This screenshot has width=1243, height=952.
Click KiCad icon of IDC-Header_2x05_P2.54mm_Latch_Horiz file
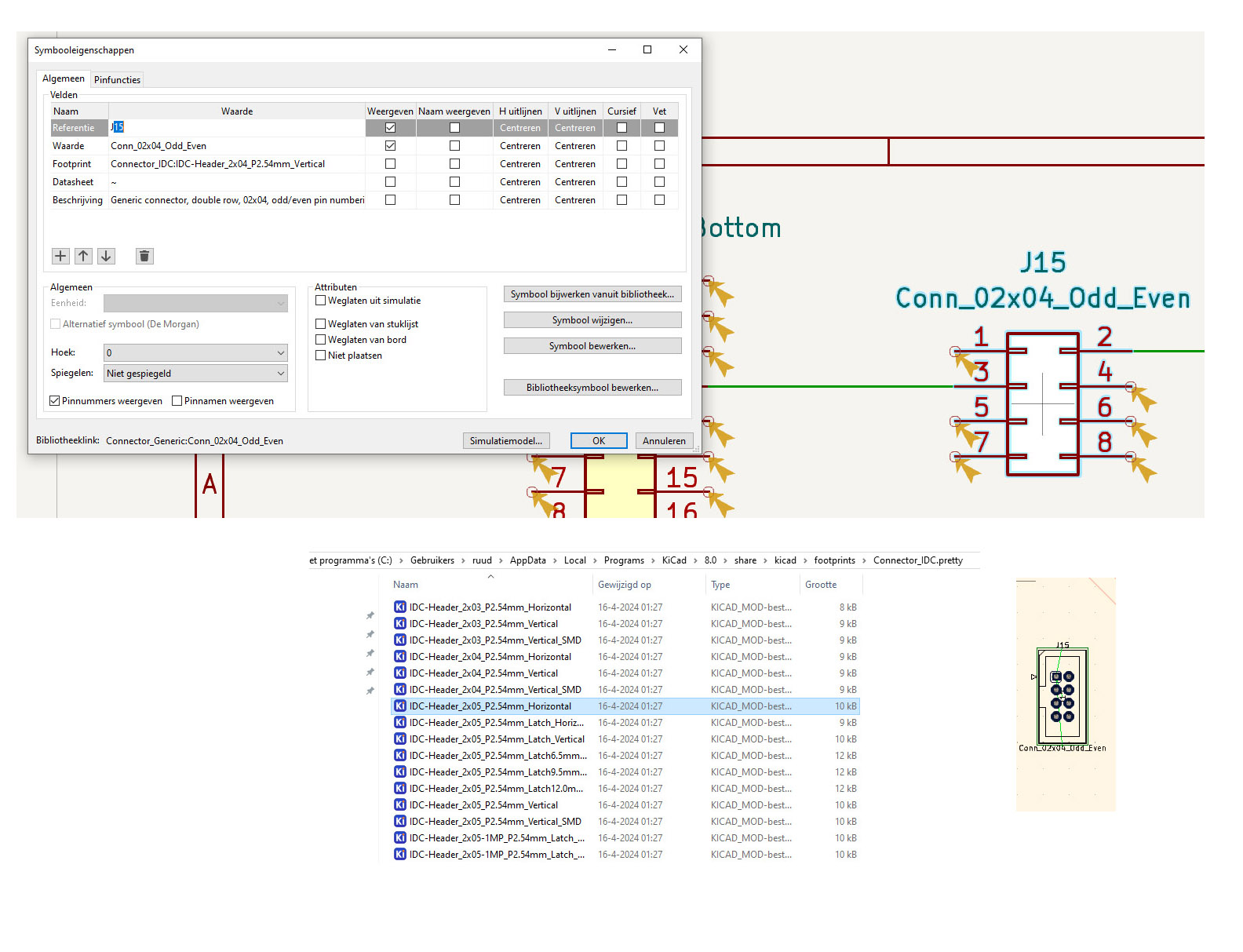tap(400, 722)
